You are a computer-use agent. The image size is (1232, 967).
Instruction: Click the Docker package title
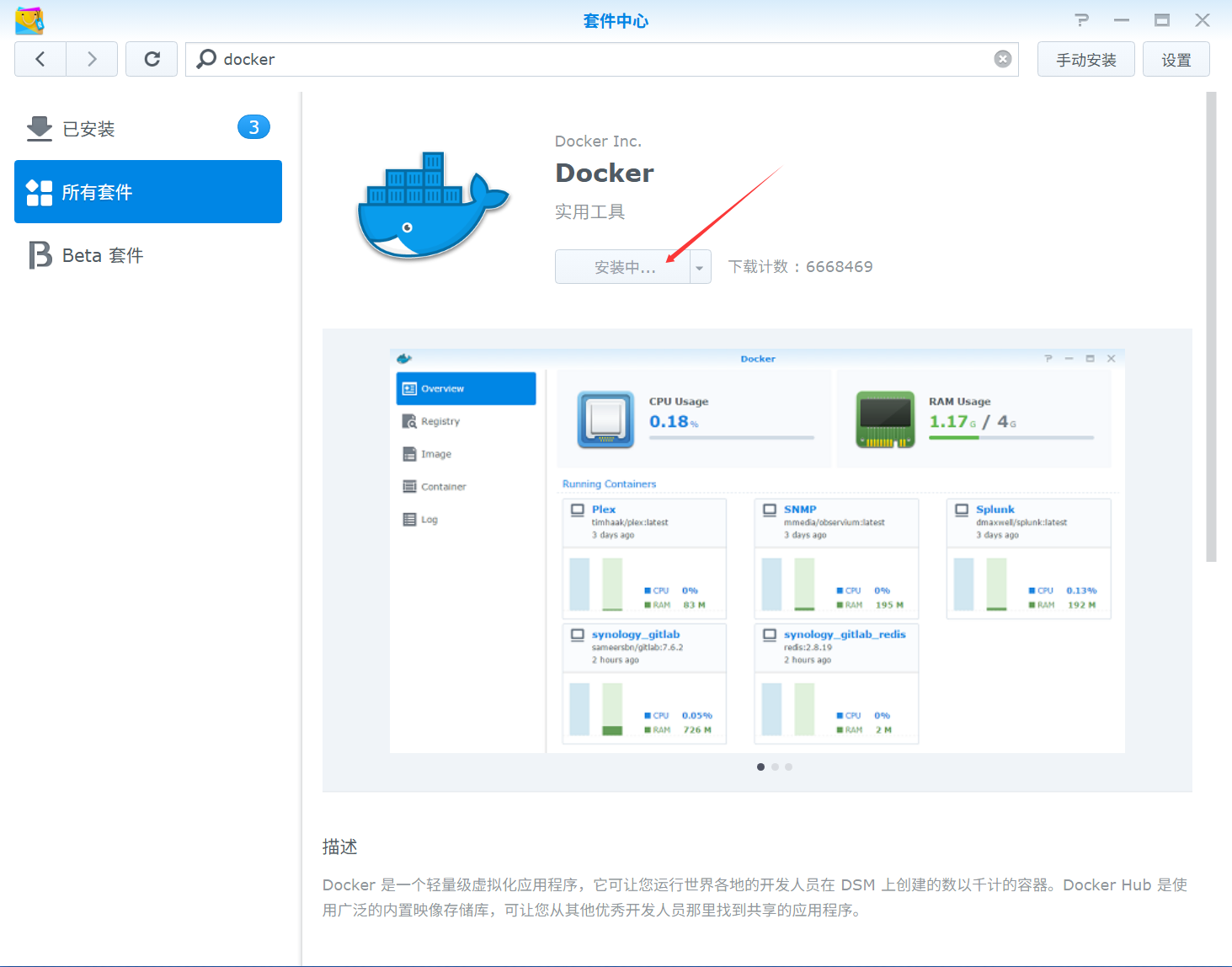pyautogui.click(x=605, y=173)
